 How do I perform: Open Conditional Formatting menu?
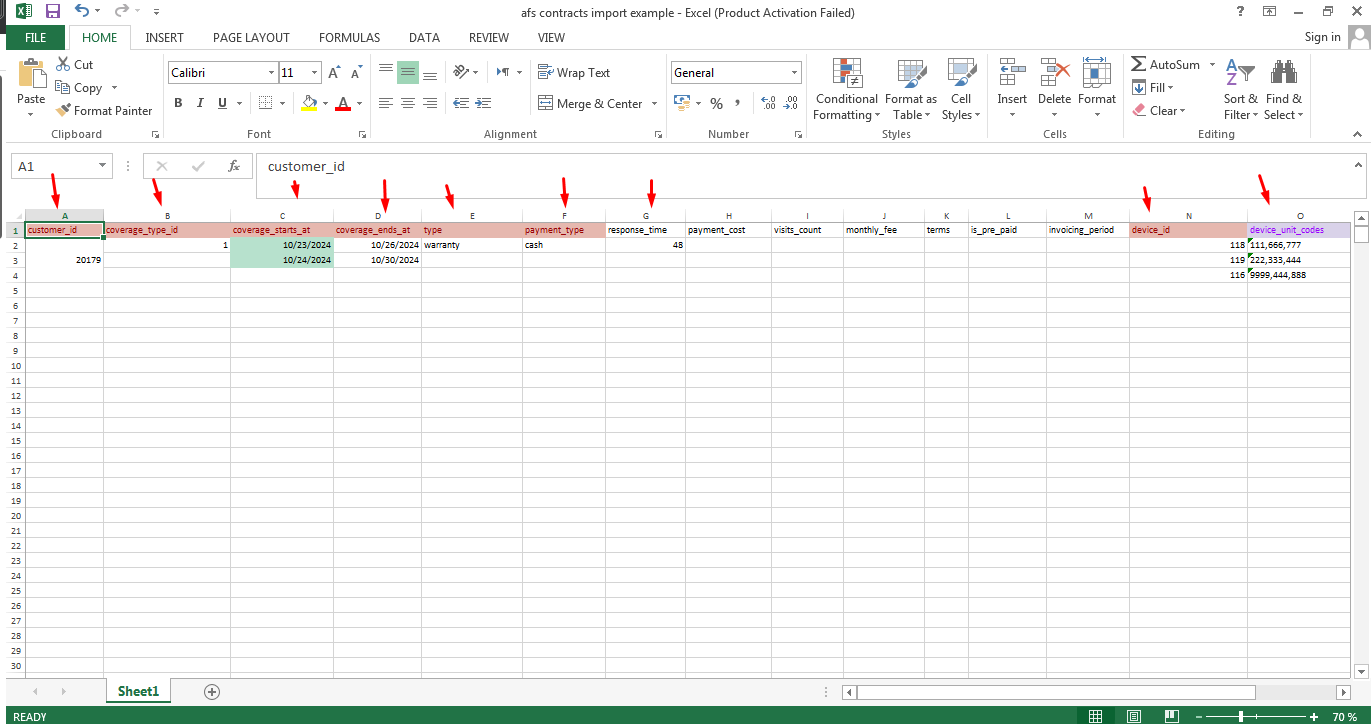pyautogui.click(x=846, y=90)
